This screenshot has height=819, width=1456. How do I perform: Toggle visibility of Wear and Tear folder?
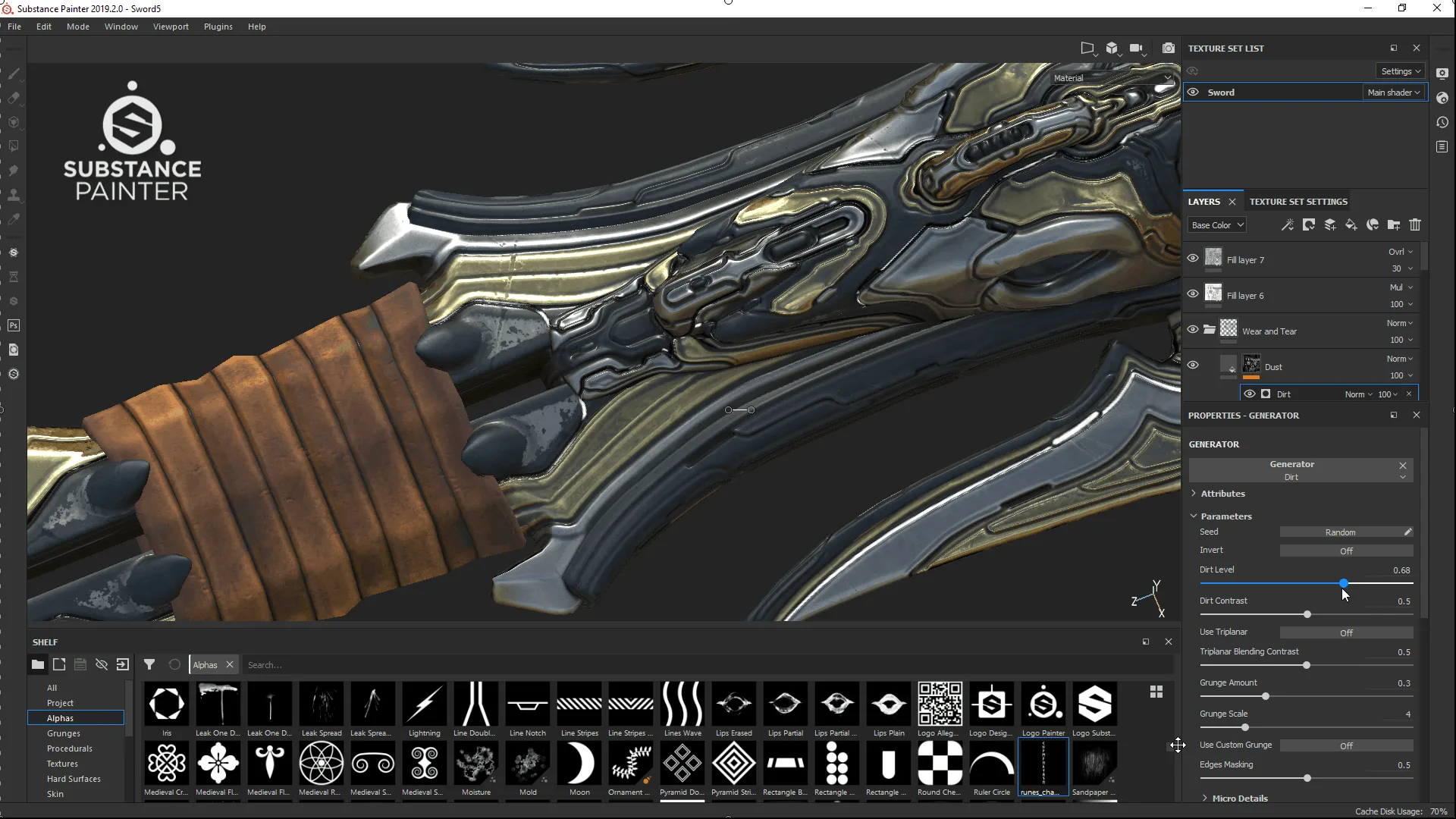tap(1193, 329)
